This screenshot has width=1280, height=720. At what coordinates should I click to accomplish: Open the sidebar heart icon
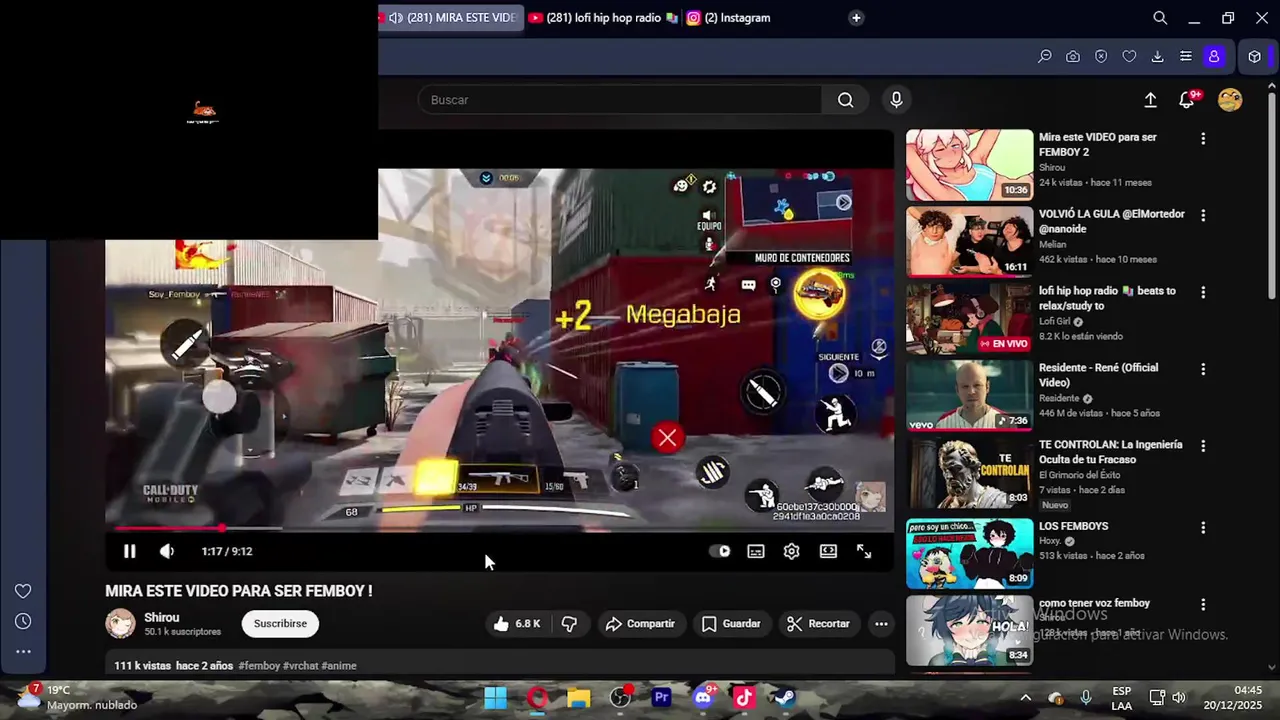(23, 591)
